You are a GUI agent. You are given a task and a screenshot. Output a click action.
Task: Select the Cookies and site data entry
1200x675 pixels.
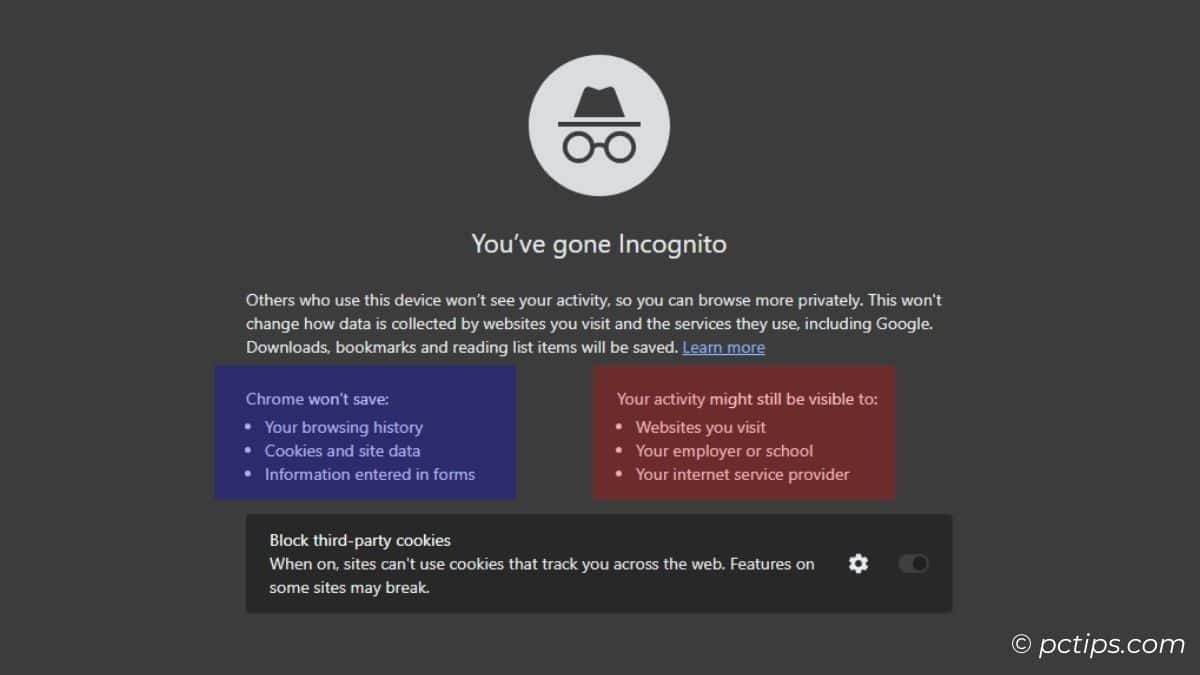point(342,451)
